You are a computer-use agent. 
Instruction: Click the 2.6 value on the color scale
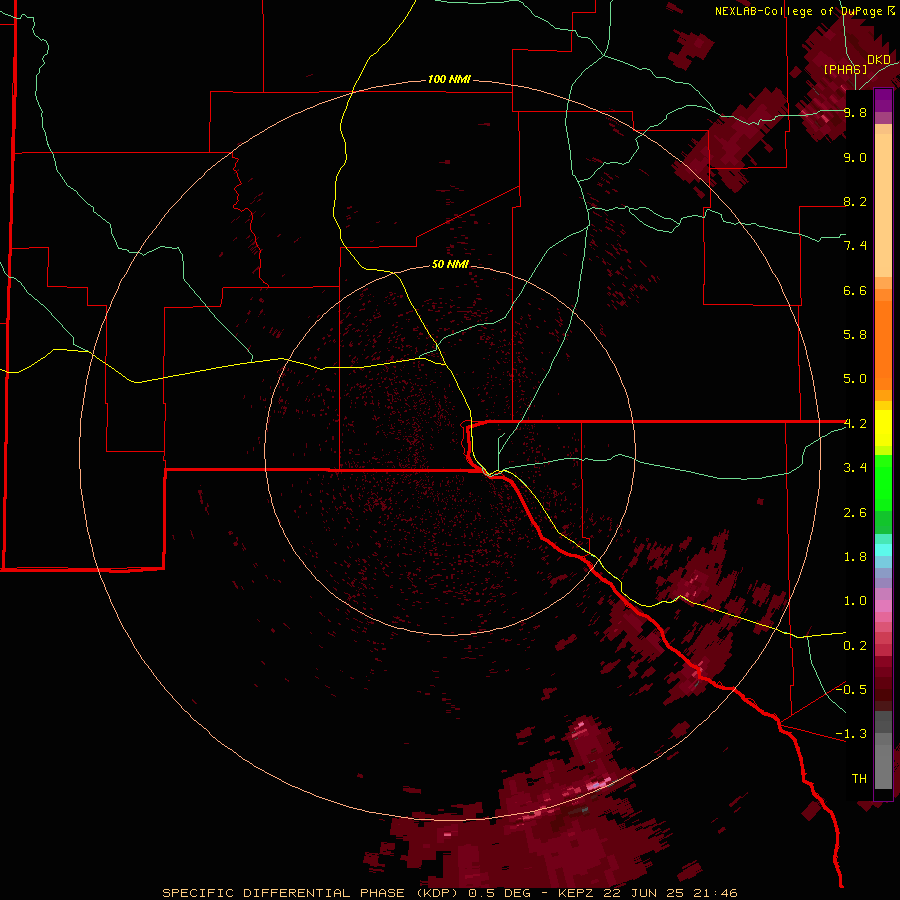855,513
